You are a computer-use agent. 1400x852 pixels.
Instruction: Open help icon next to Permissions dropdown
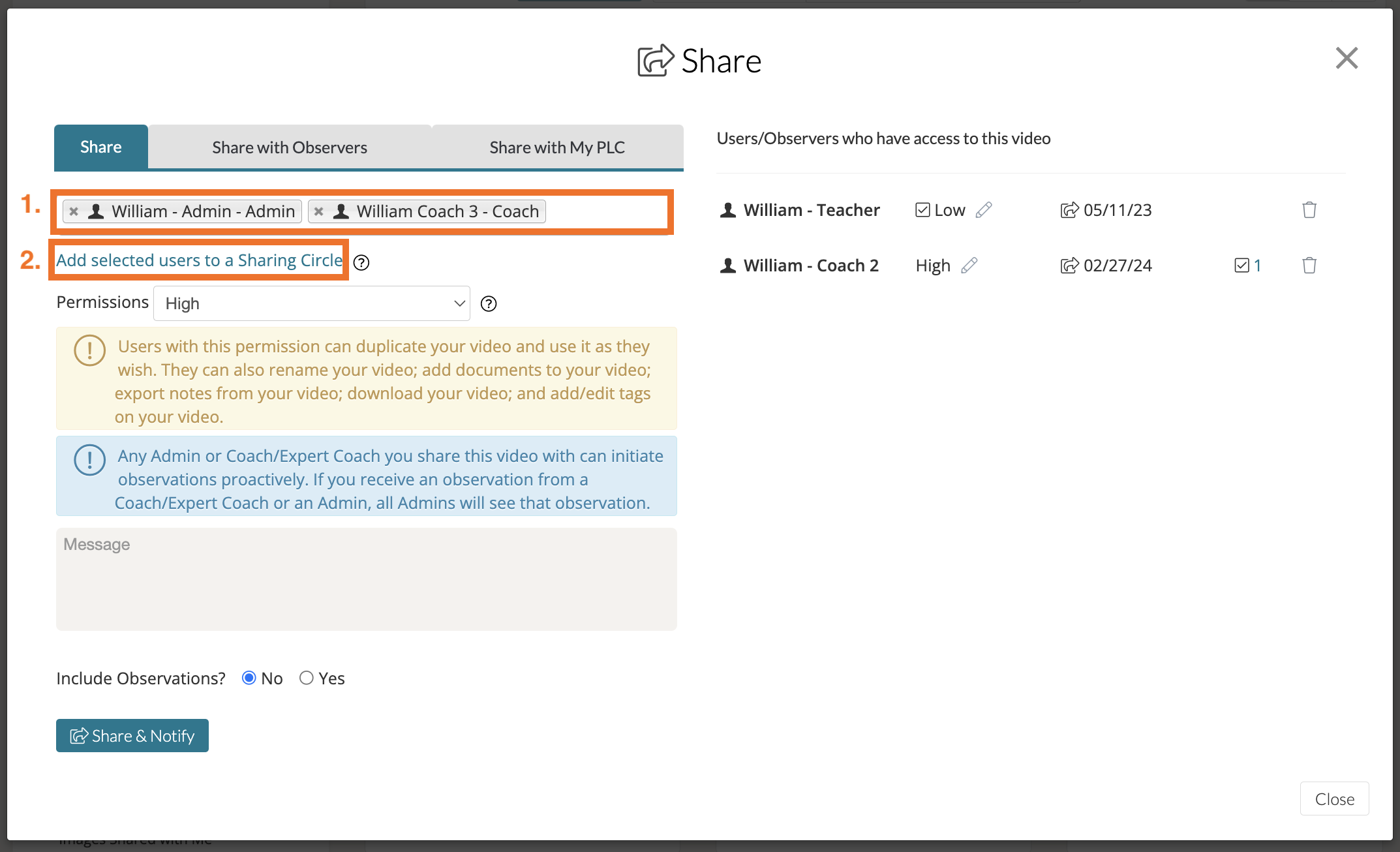point(489,304)
